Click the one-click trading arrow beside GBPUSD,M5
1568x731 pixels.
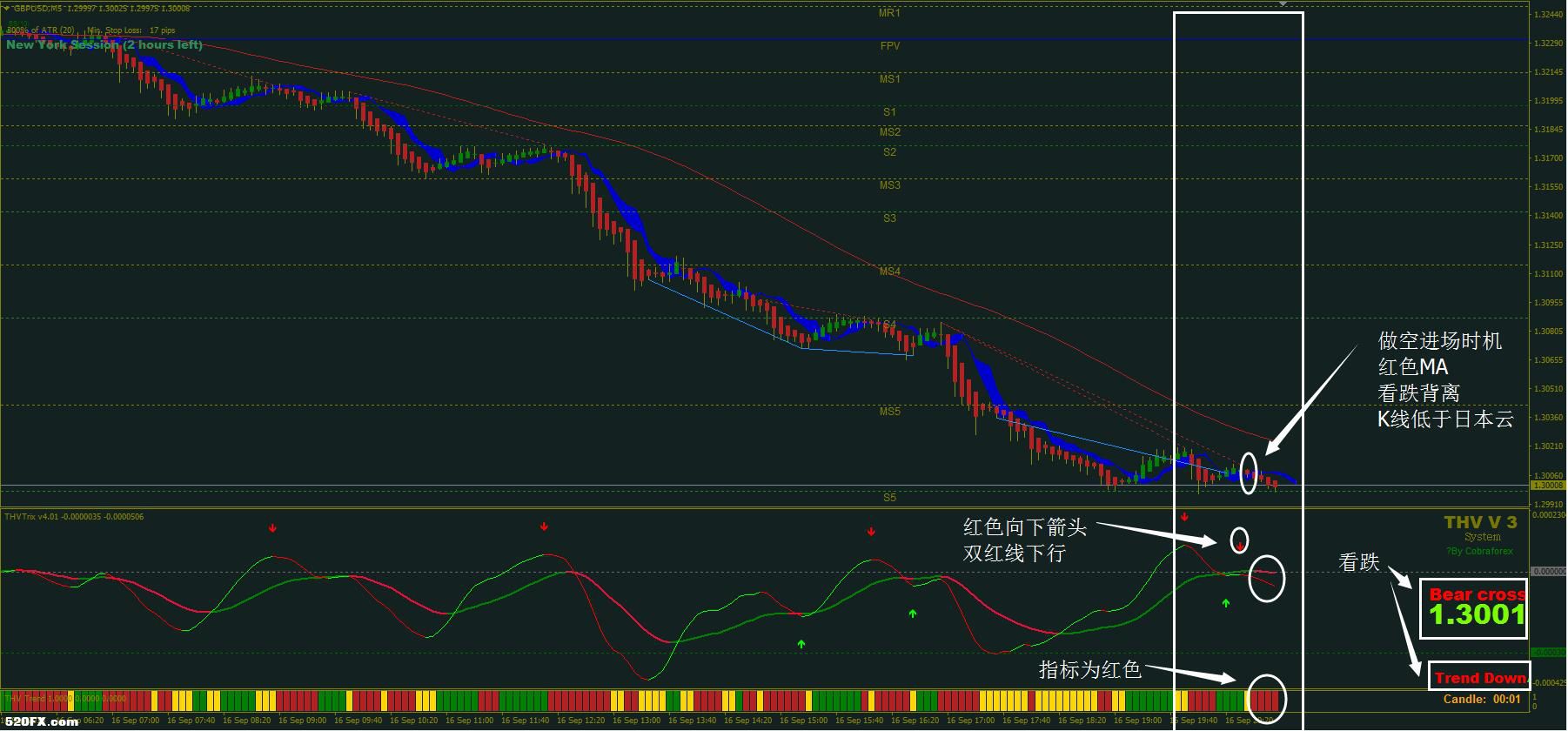pyautogui.click(x=7, y=8)
